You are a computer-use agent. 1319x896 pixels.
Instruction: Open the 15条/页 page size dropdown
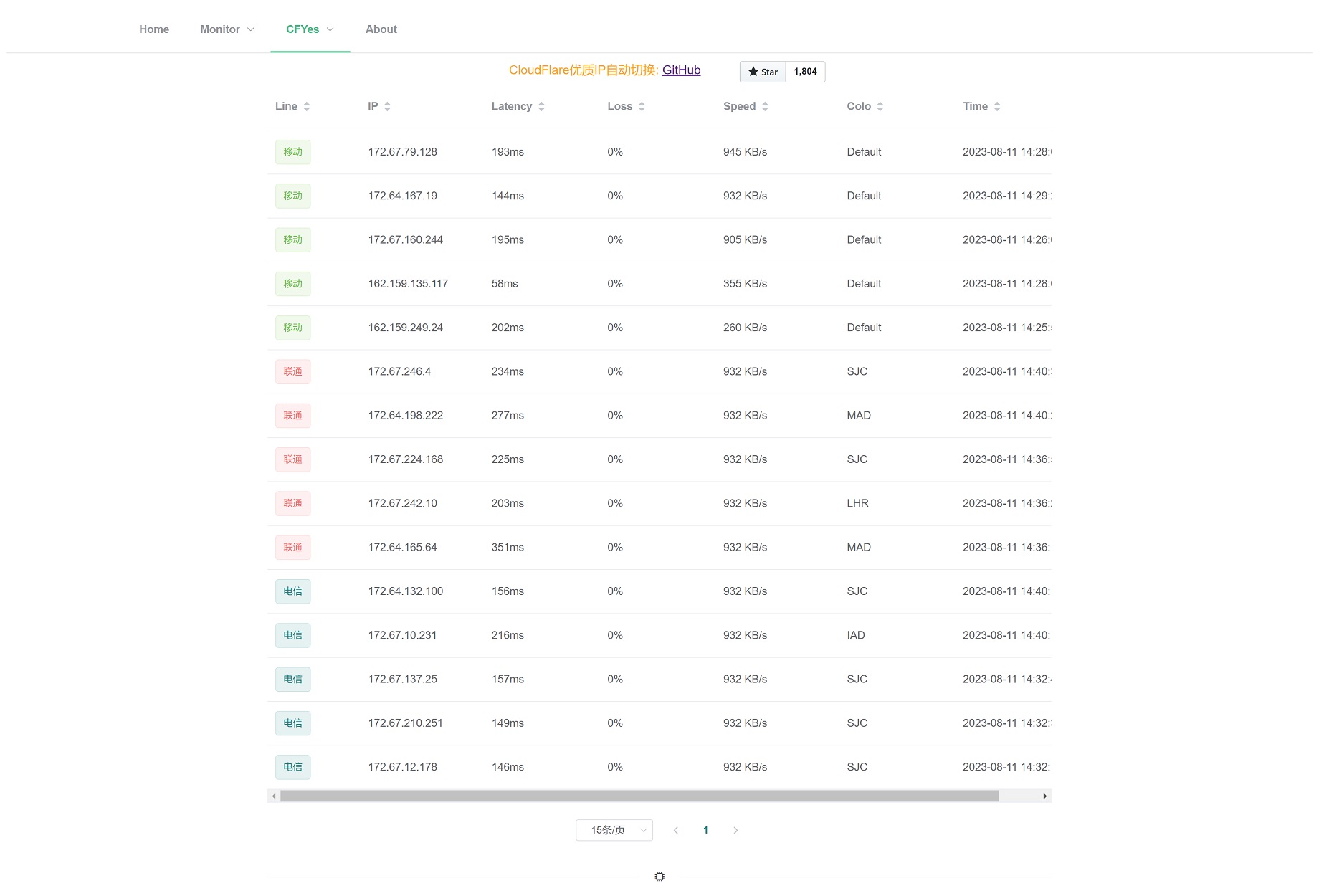614,830
